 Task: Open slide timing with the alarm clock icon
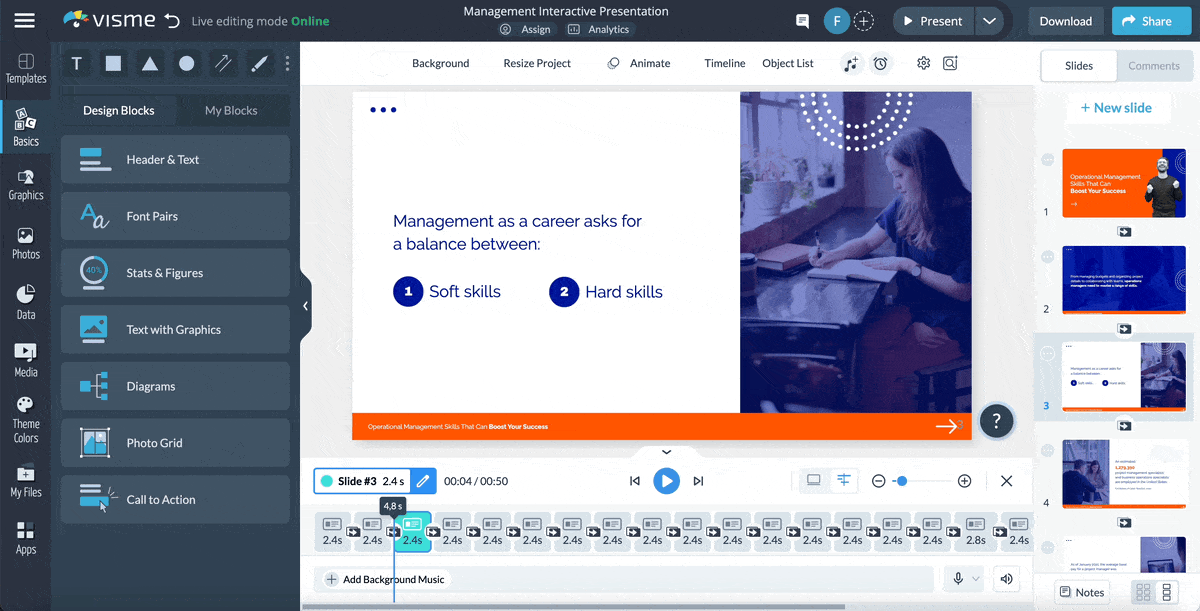(x=880, y=63)
